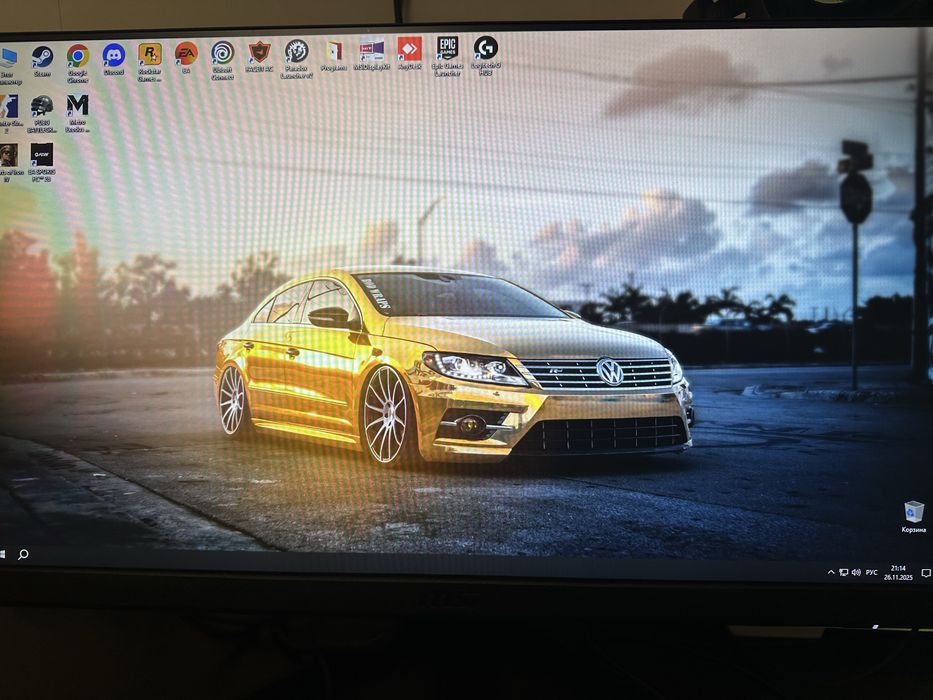Open the This PC computer icon
The width and height of the screenshot is (933, 700).
pyautogui.click(x=9, y=65)
